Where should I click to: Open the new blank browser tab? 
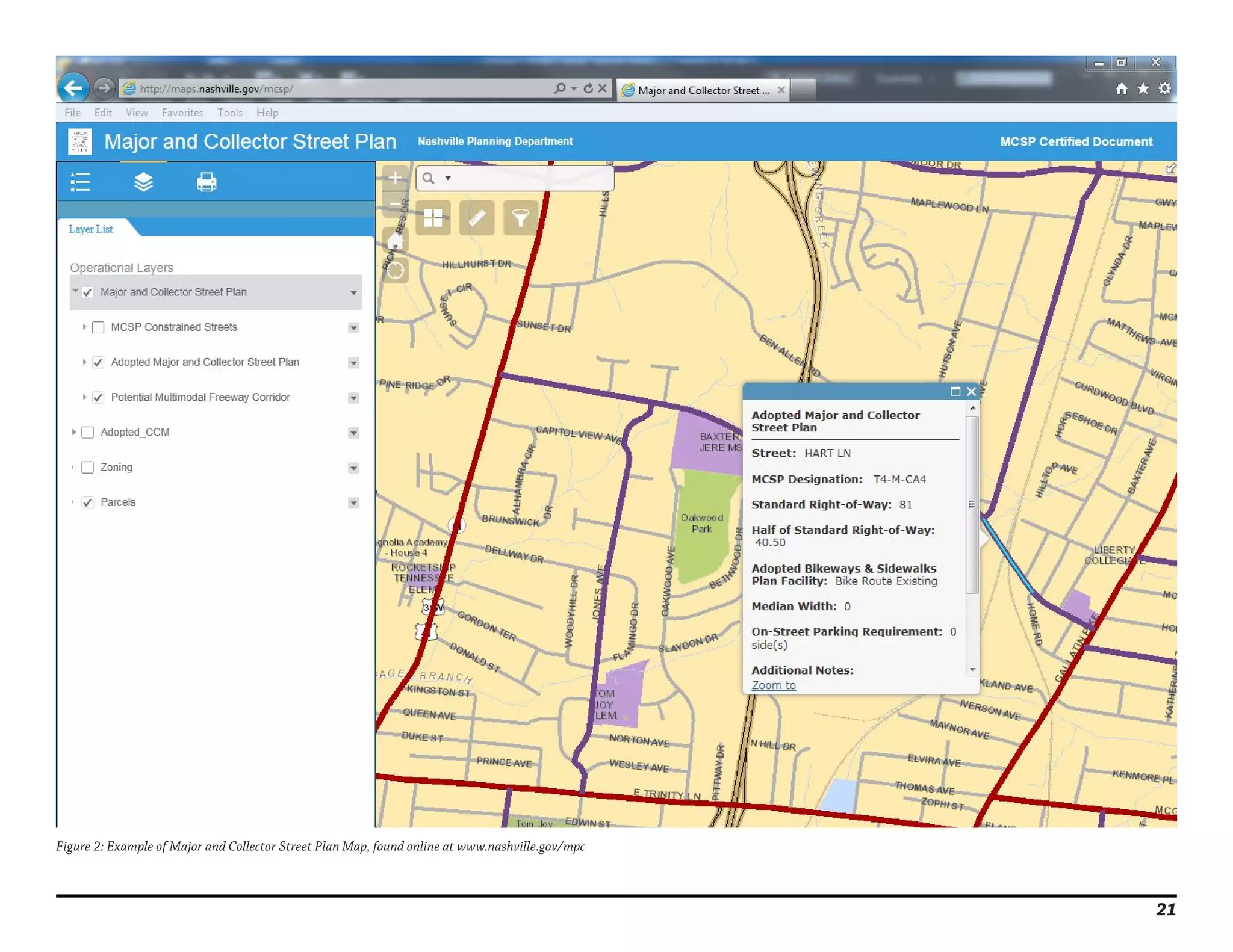pyautogui.click(x=803, y=90)
